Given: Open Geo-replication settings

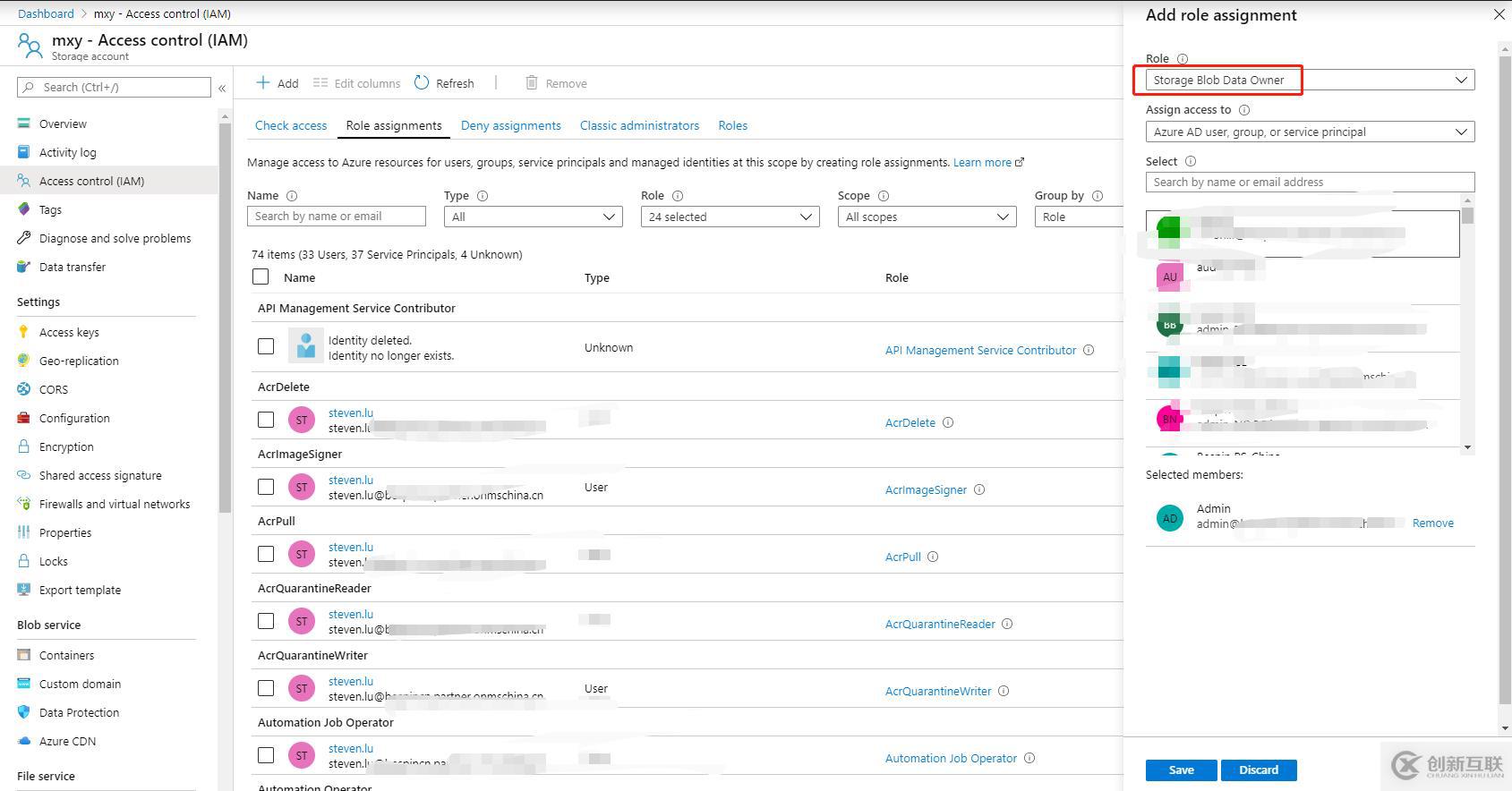Looking at the screenshot, I should click(79, 361).
